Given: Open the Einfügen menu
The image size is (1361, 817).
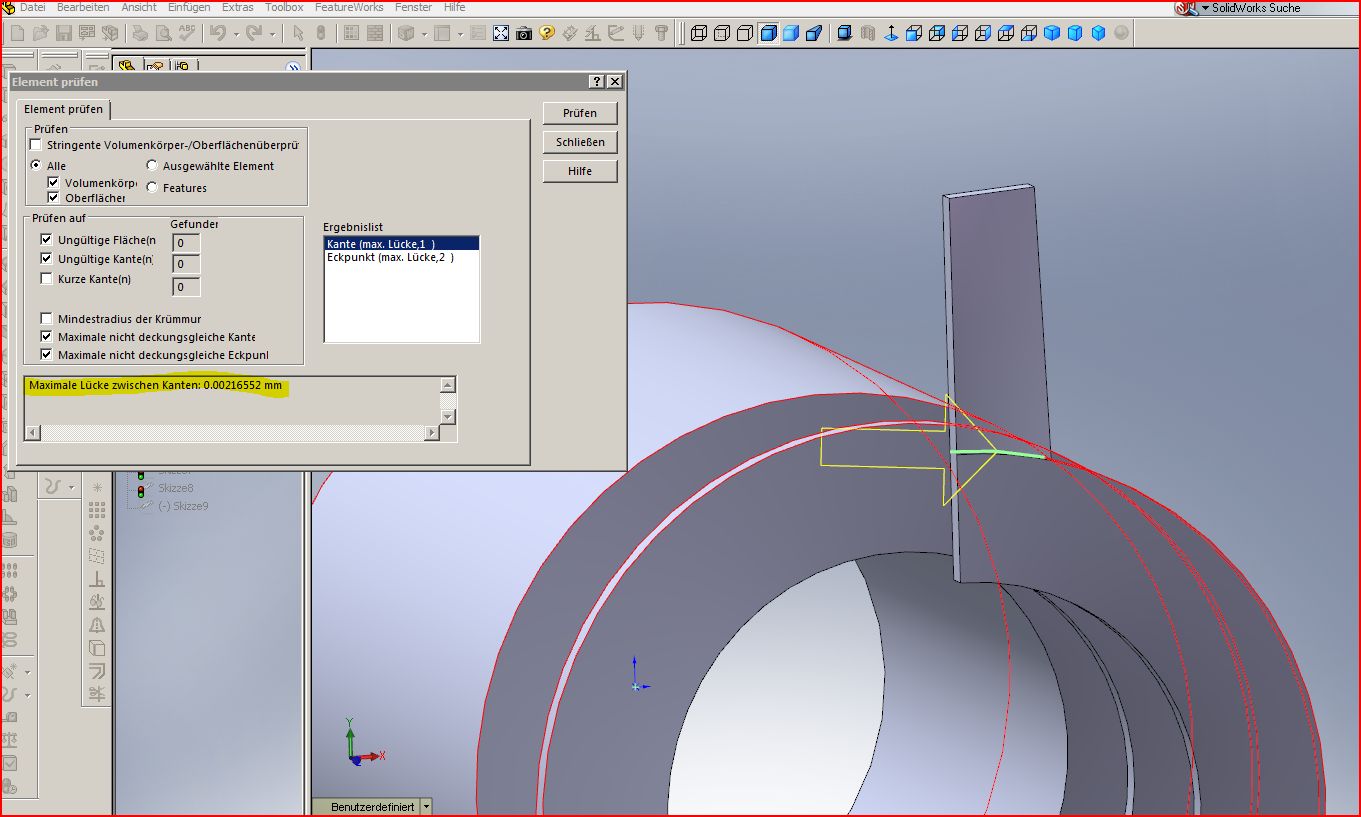Looking at the screenshot, I should [188, 7].
